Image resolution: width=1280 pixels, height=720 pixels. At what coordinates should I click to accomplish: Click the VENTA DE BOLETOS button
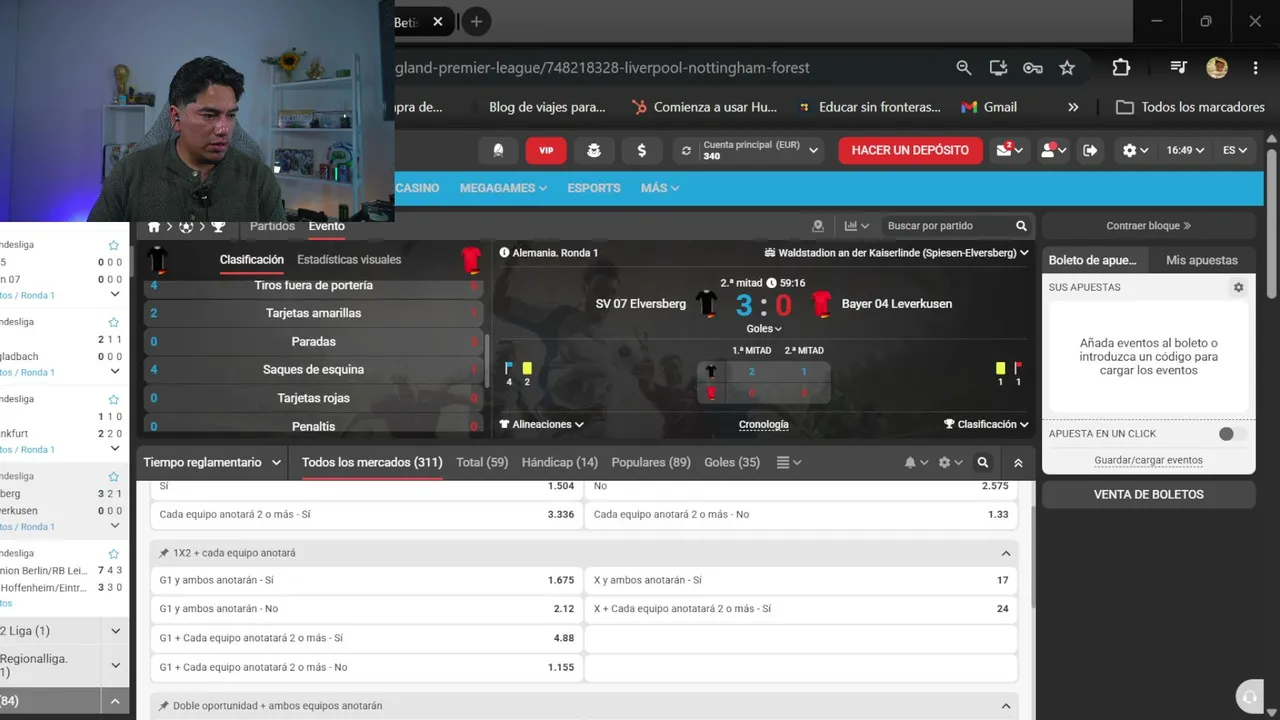point(1149,494)
